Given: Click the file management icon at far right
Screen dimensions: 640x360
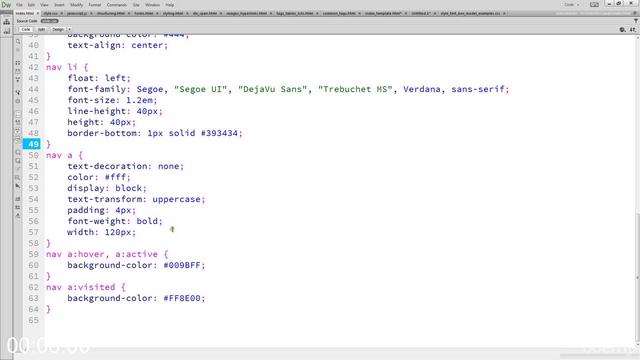Looking at the screenshot, I should (x=632, y=29).
